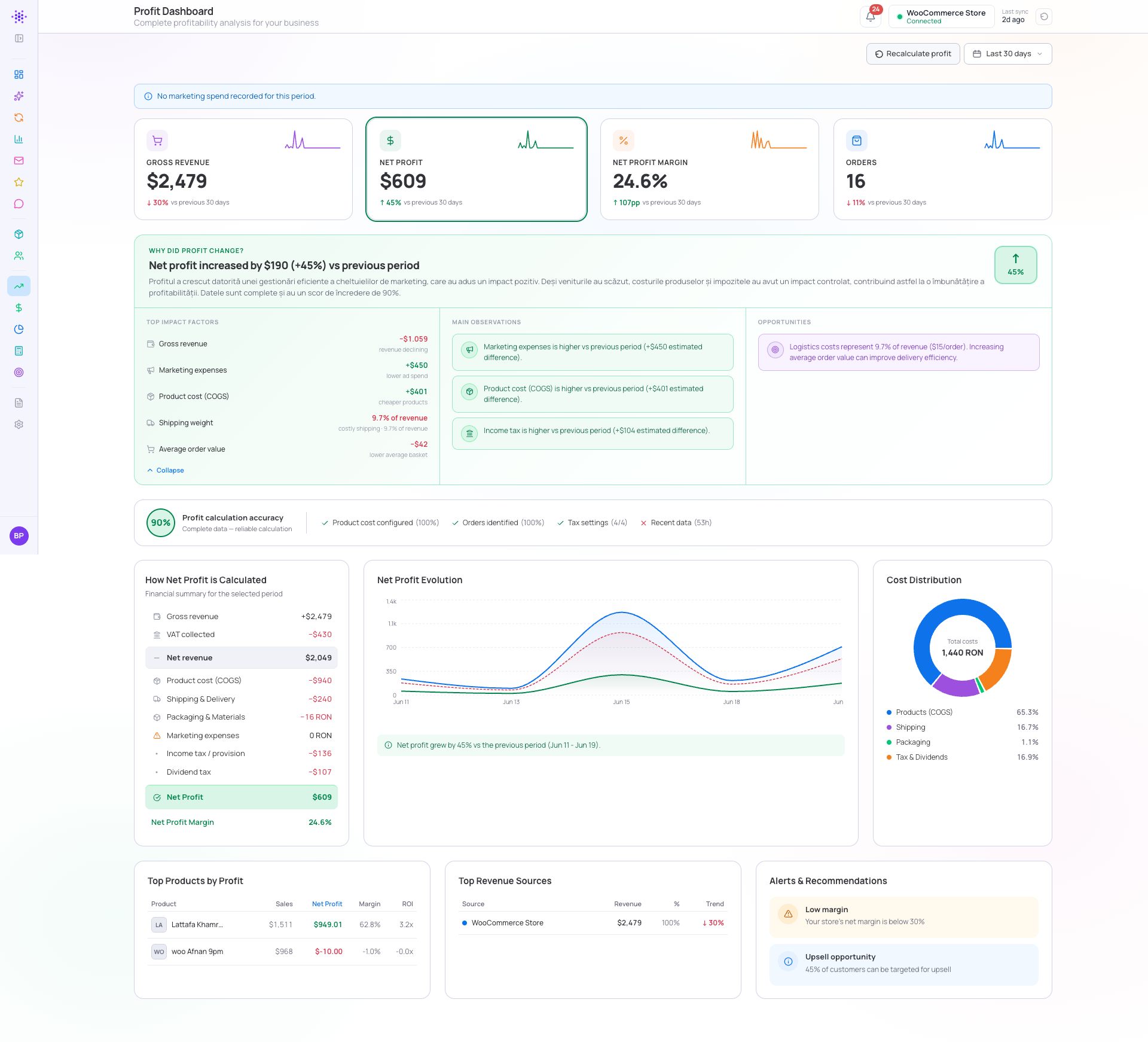1148x1042 pixels.
Task: Open the purple sparkles AI icon
Action: pyautogui.click(x=19, y=96)
